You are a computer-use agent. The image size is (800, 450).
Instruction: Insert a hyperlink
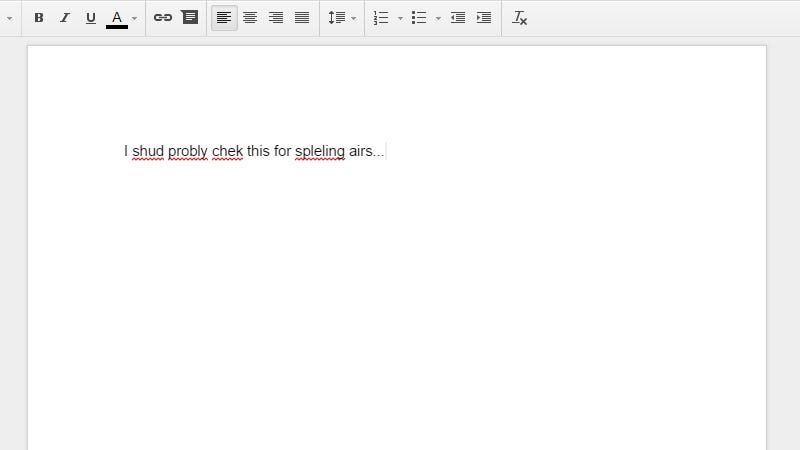point(163,18)
